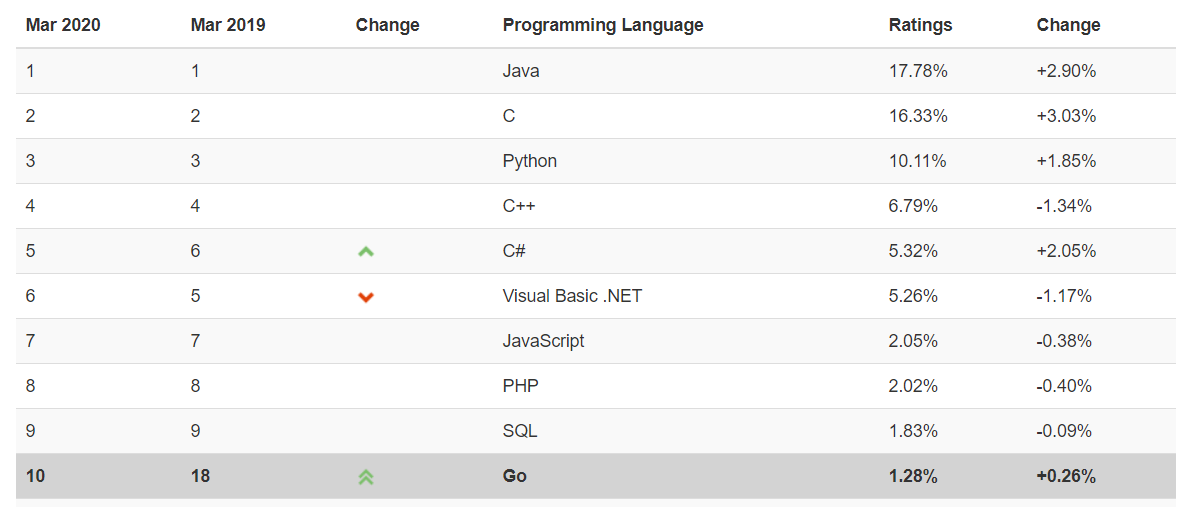Select the Python row text

coord(530,161)
